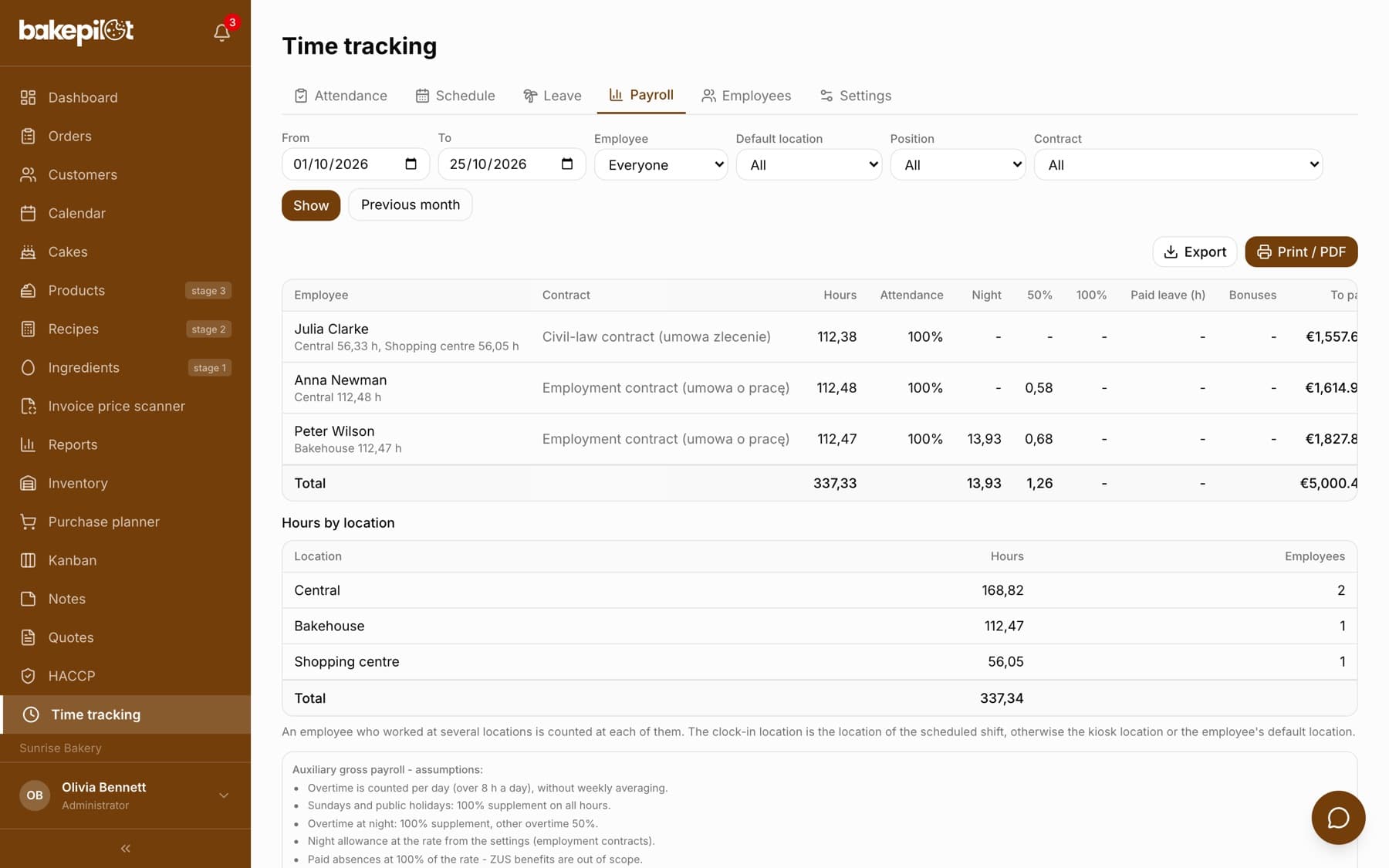Open Products in the sidebar
The width and height of the screenshot is (1389, 868).
125,290
